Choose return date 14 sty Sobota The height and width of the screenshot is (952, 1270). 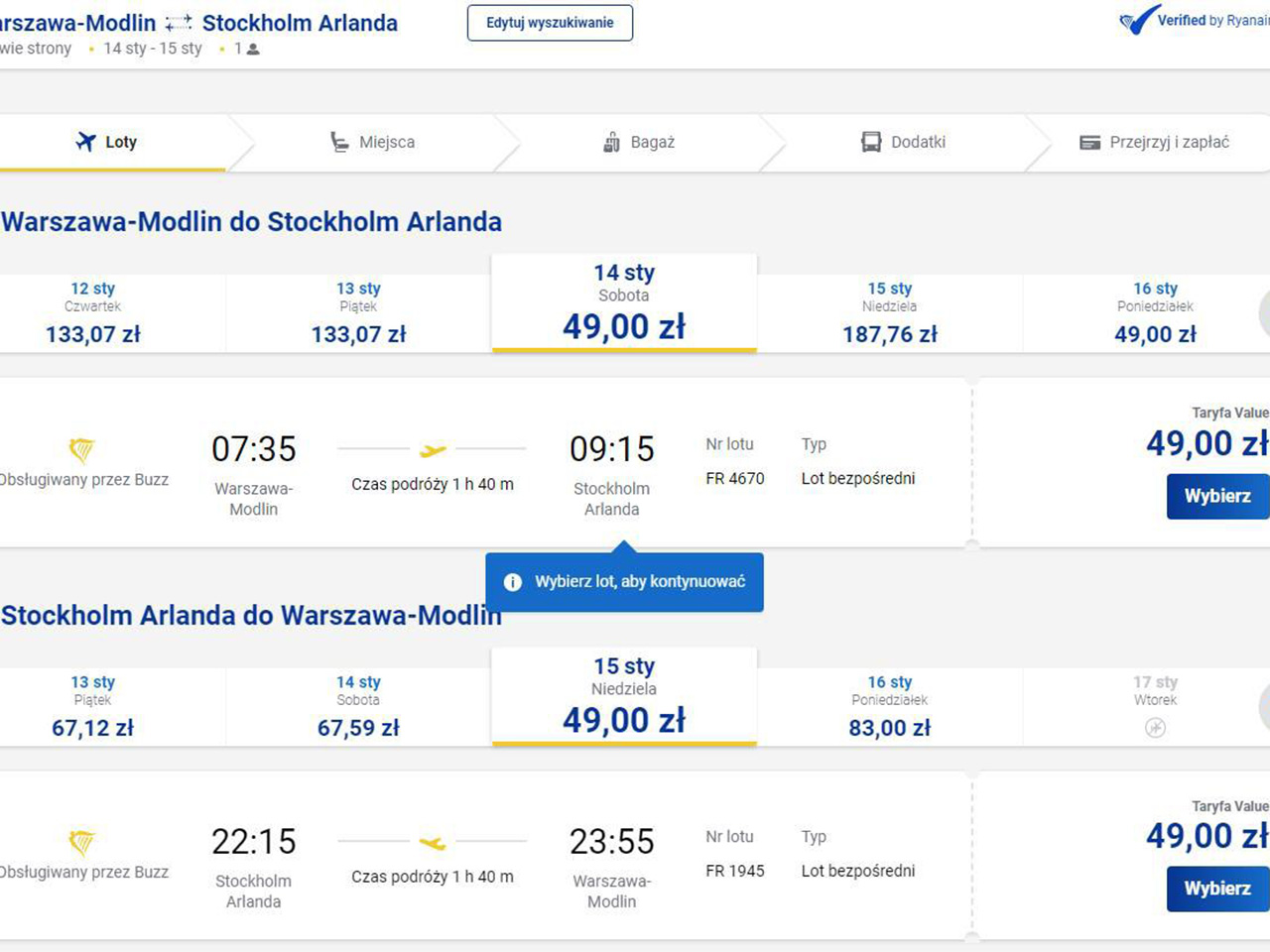point(358,706)
